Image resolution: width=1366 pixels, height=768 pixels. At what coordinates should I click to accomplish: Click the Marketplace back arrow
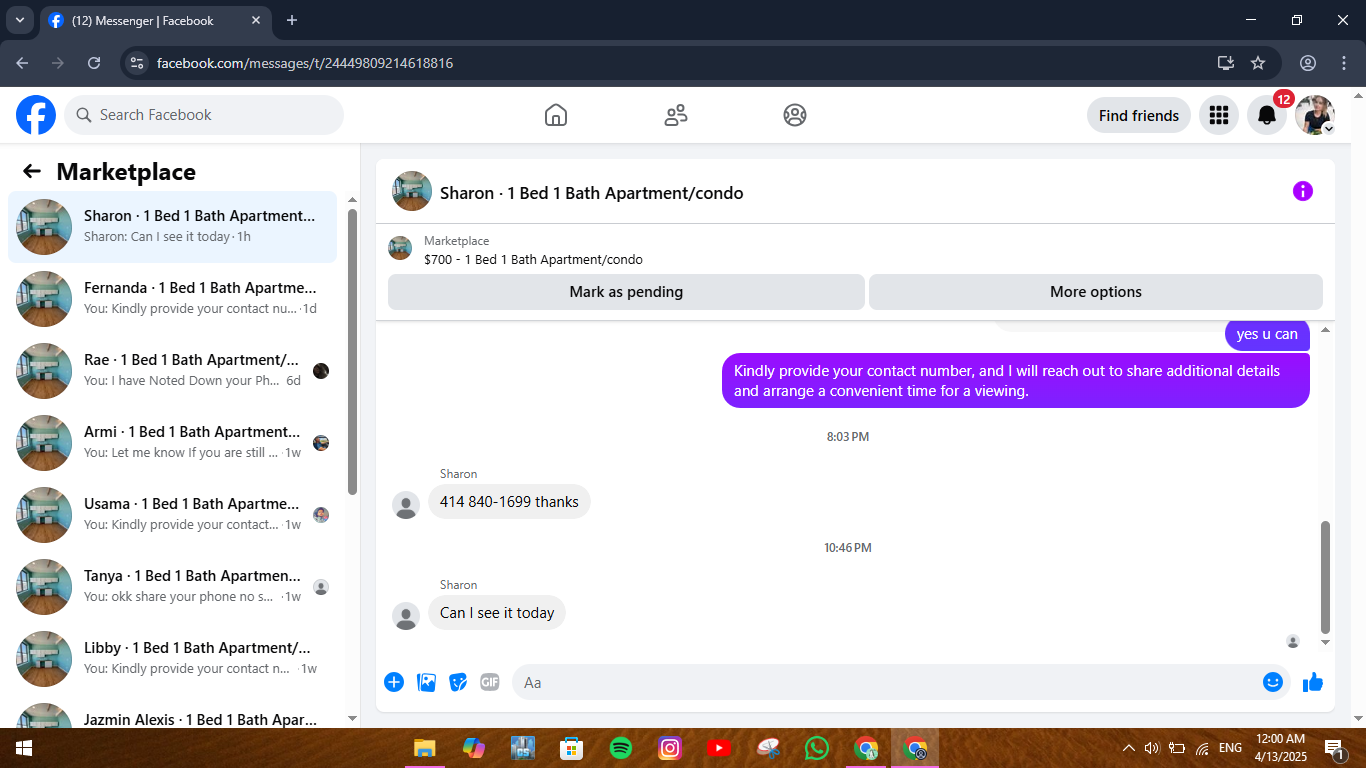[x=32, y=171]
